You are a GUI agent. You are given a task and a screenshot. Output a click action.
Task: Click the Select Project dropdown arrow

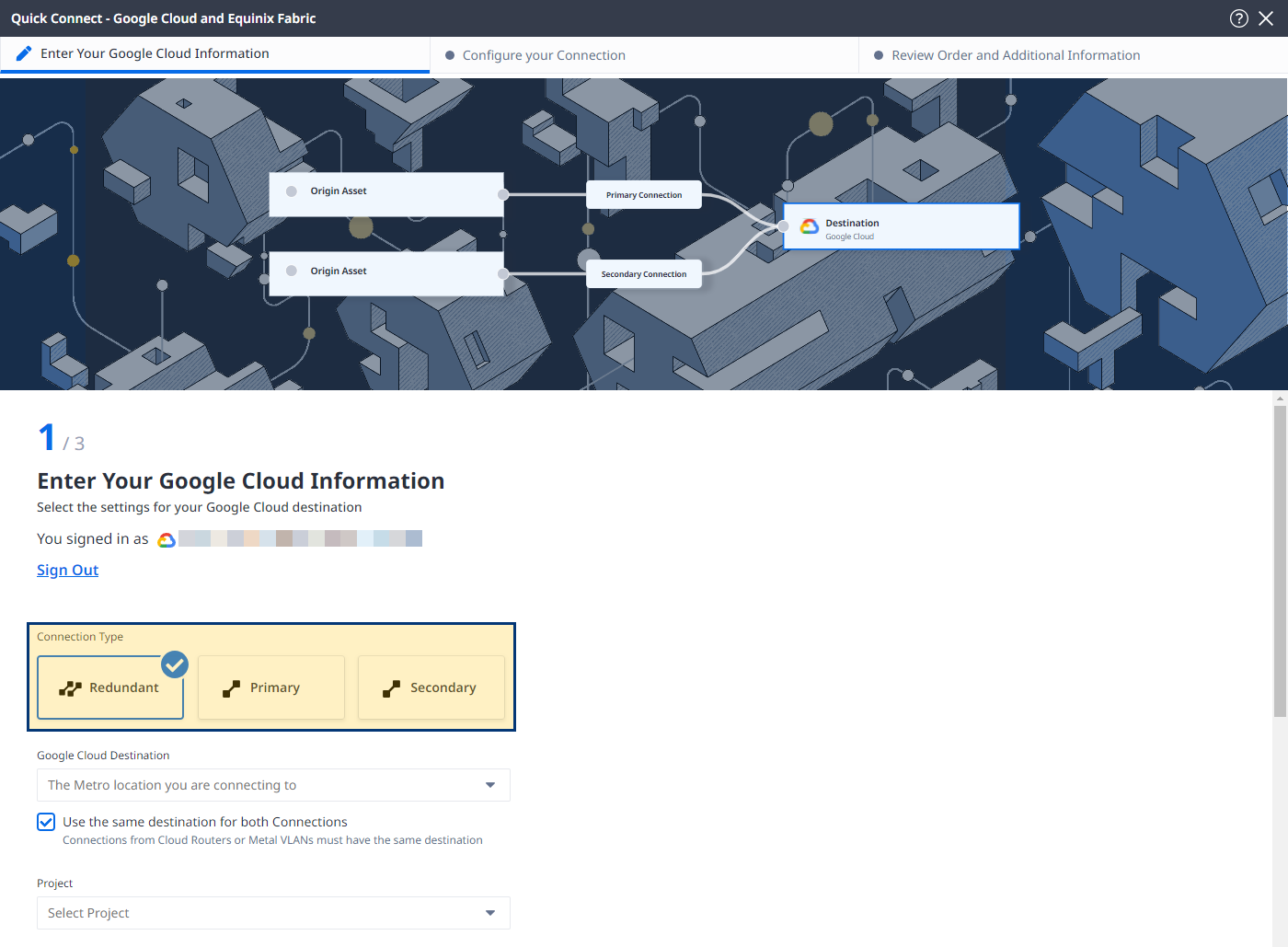point(490,913)
